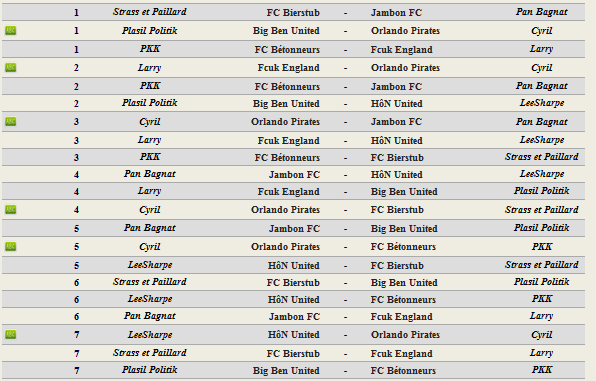Click FC Bétonneurs home team in round 1
This screenshot has height=381, width=596.
click(x=287, y=49)
